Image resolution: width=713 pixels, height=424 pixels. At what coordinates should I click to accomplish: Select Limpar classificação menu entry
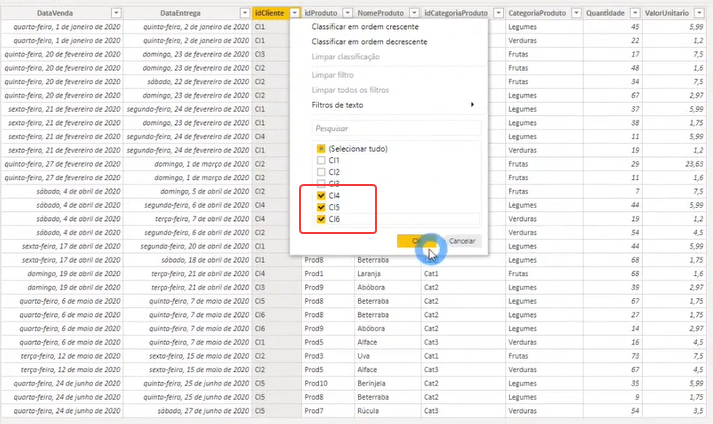pyautogui.click(x=346, y=57)
